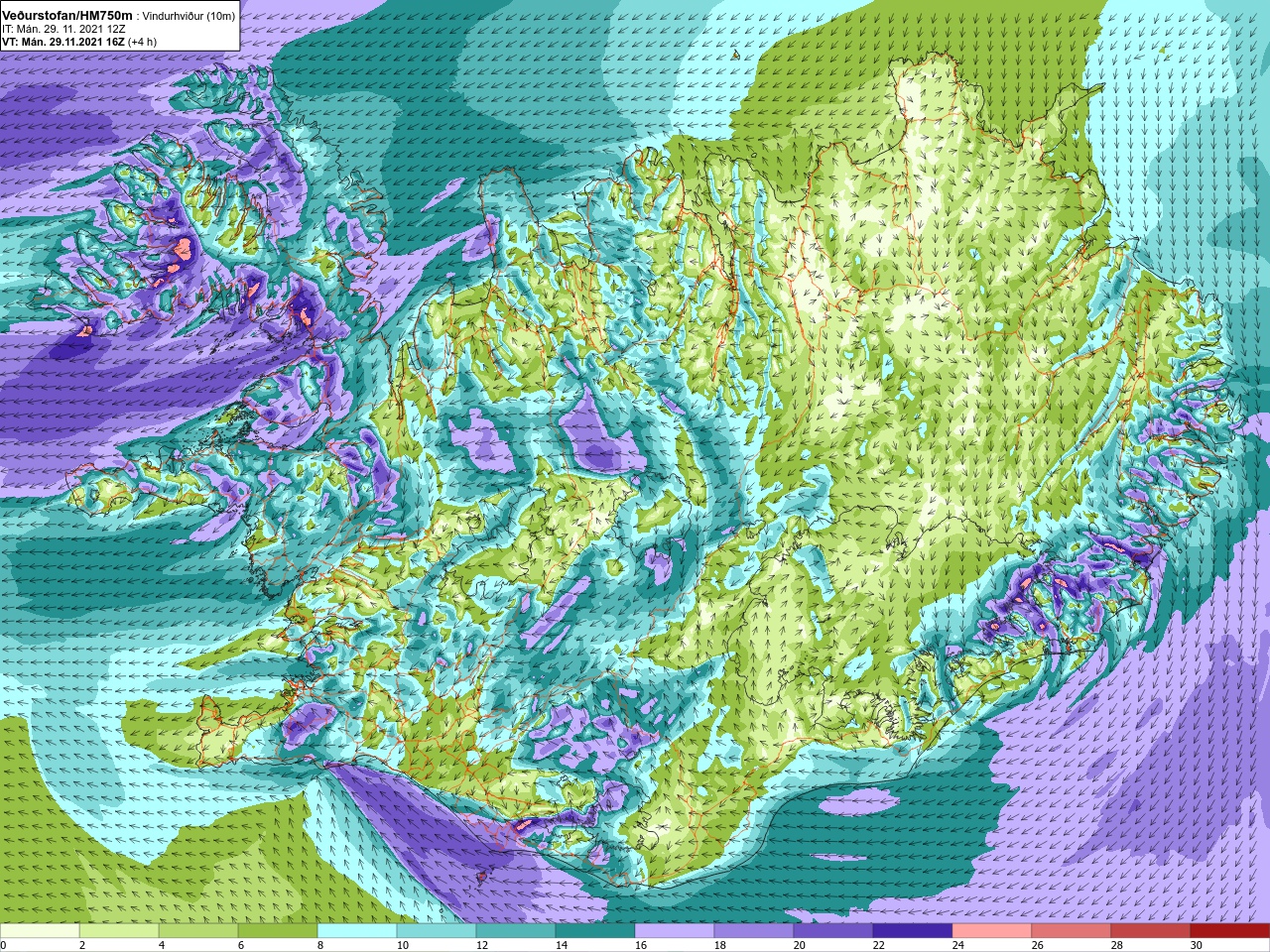Image resolution: width=1270 pixels, height=952 pixels.
Task: Select the 14–16 dark teal legend swatch
Action: [595, 931]
